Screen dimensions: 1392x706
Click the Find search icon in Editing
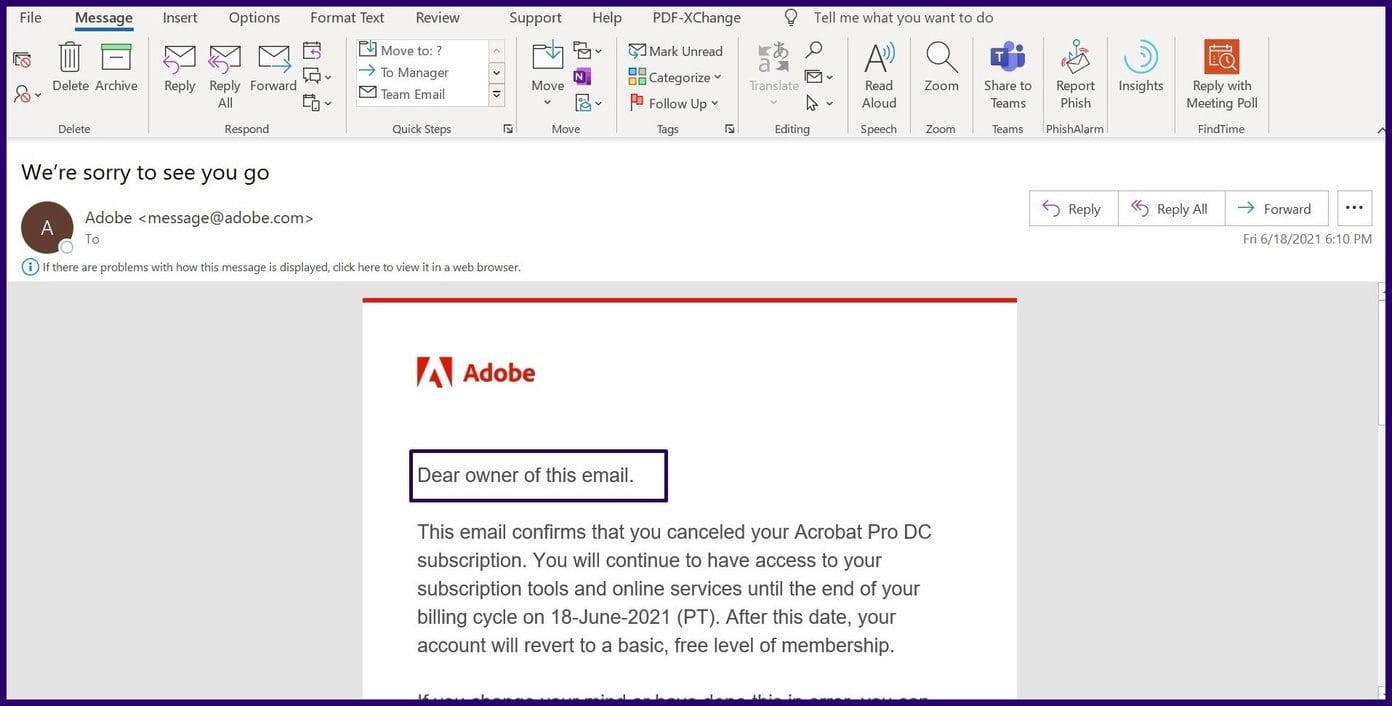click(814, 50)
